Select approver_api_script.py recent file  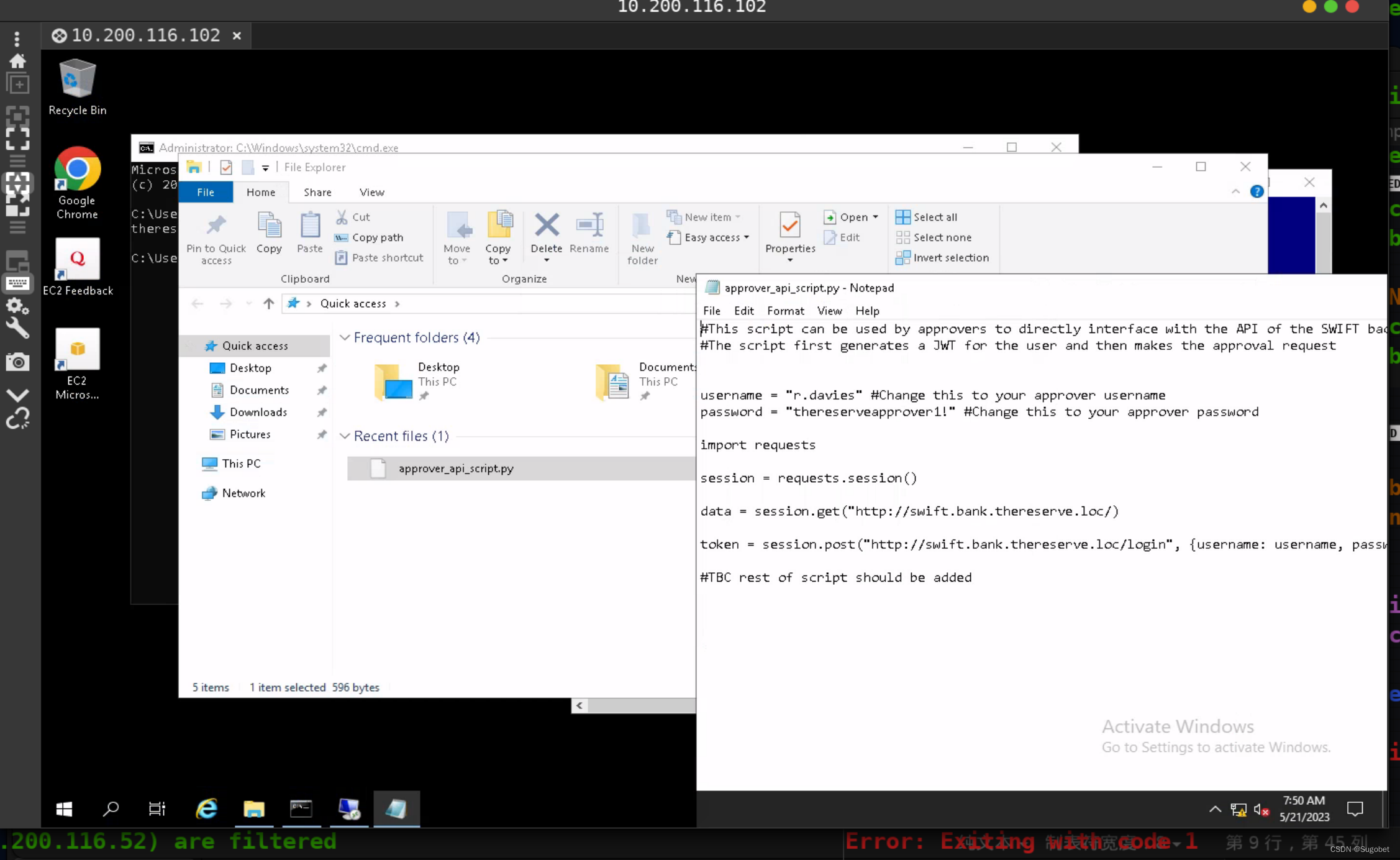tap(520, 469)
